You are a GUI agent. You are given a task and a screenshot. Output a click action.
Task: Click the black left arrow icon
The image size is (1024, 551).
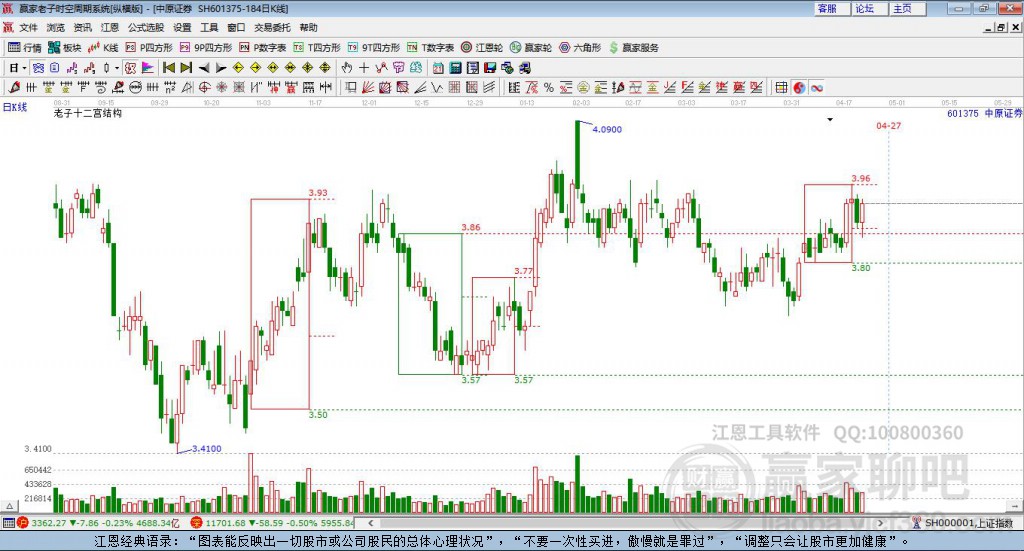pyautogui.click(x=204, y=68)
